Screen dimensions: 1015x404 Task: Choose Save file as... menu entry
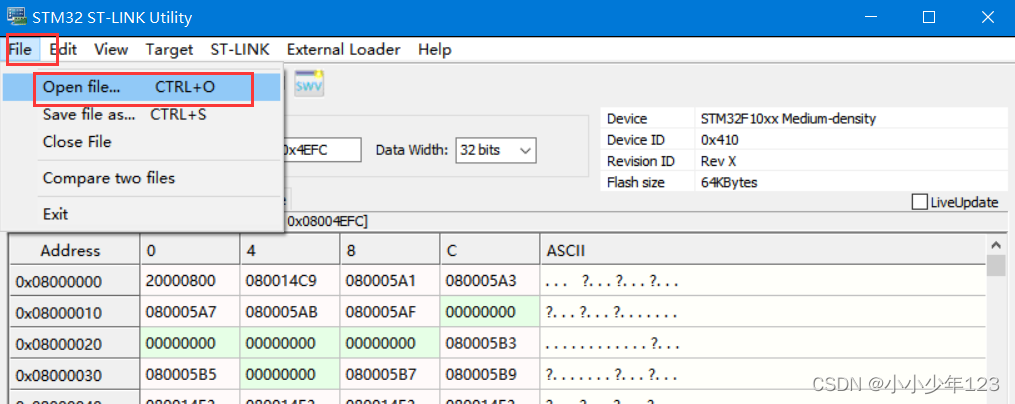[141, 115]
